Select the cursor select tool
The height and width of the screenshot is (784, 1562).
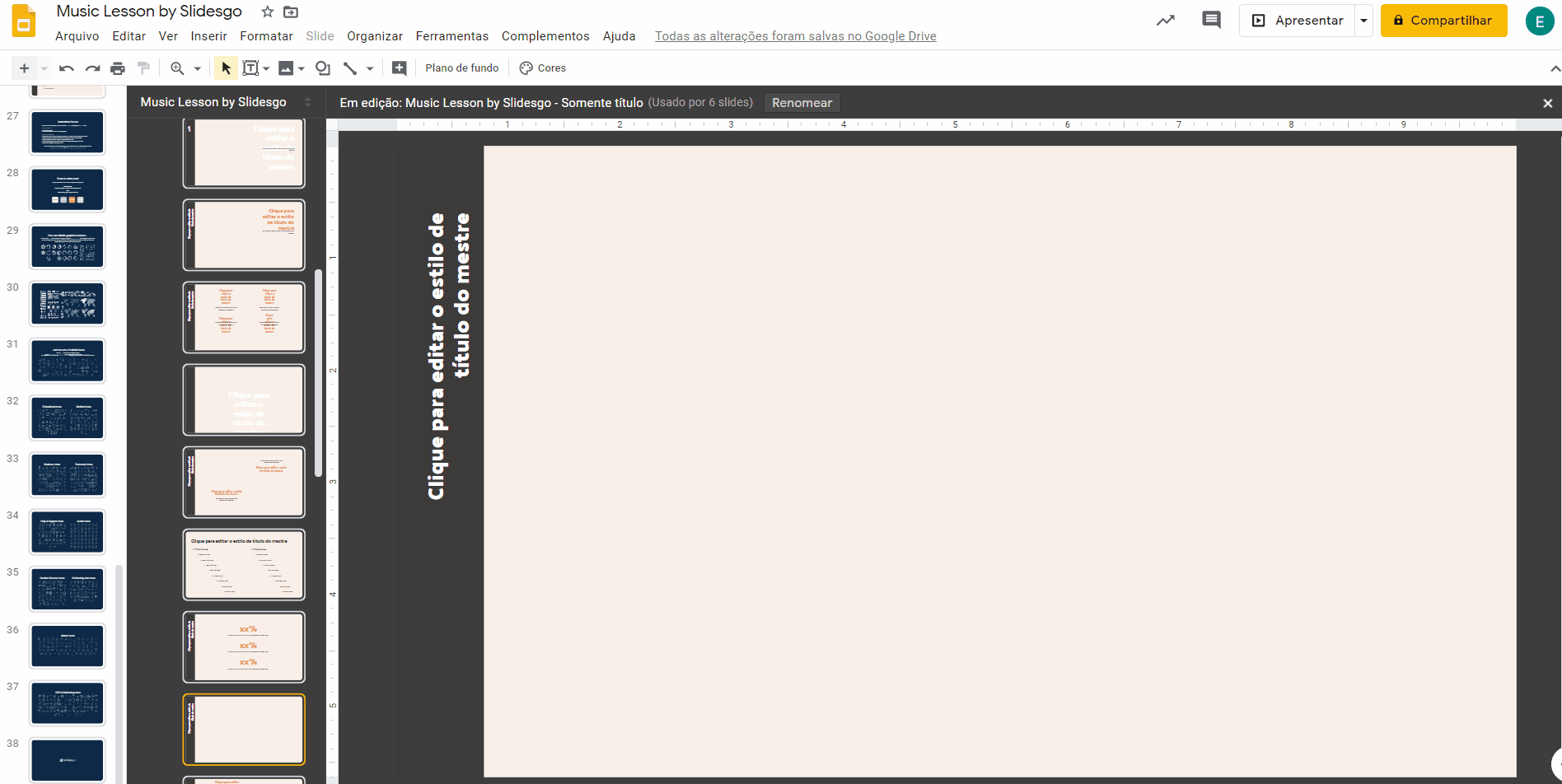(226, 68)
